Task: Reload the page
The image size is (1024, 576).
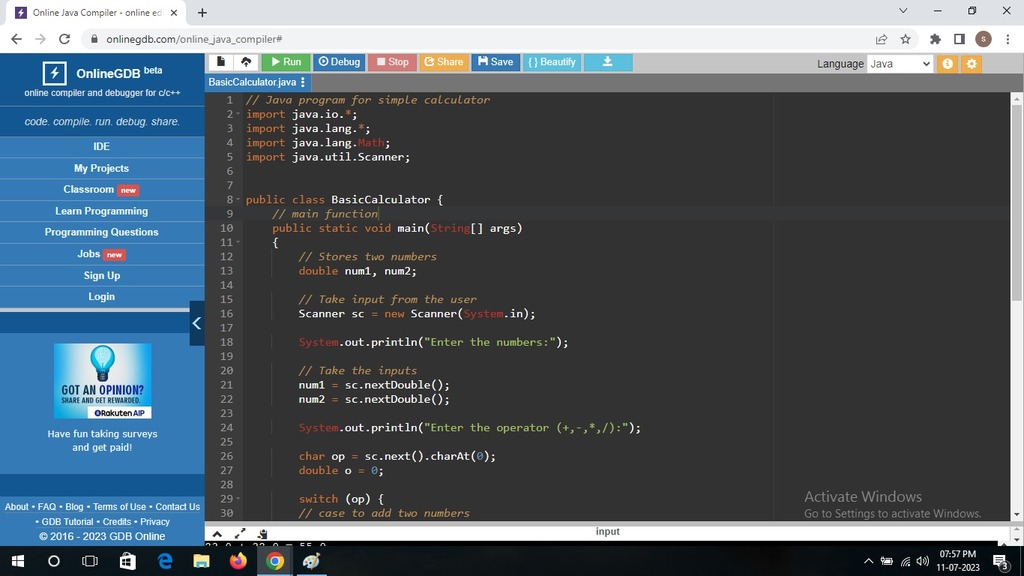Action: point(64,39)
